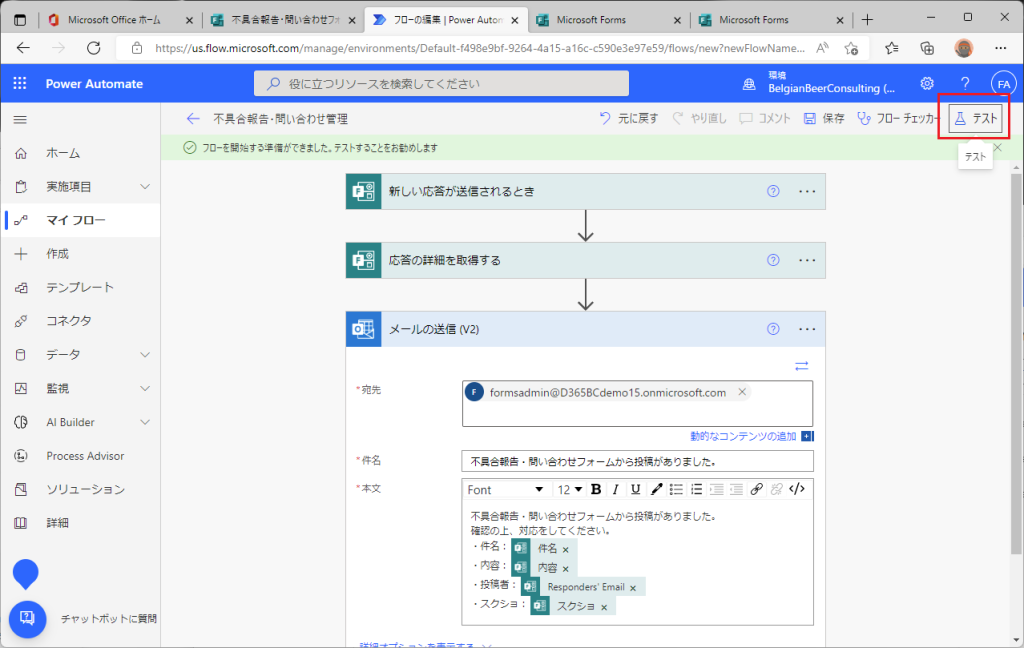Insert a numbered list in the body
The height and width of the screenshot is (648, 1024).
696,489
